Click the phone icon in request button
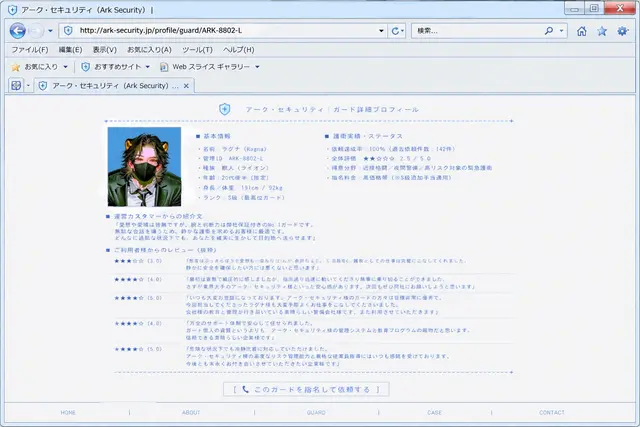The width and height of the screenshot is (640, 427). (x=245, y=389)
